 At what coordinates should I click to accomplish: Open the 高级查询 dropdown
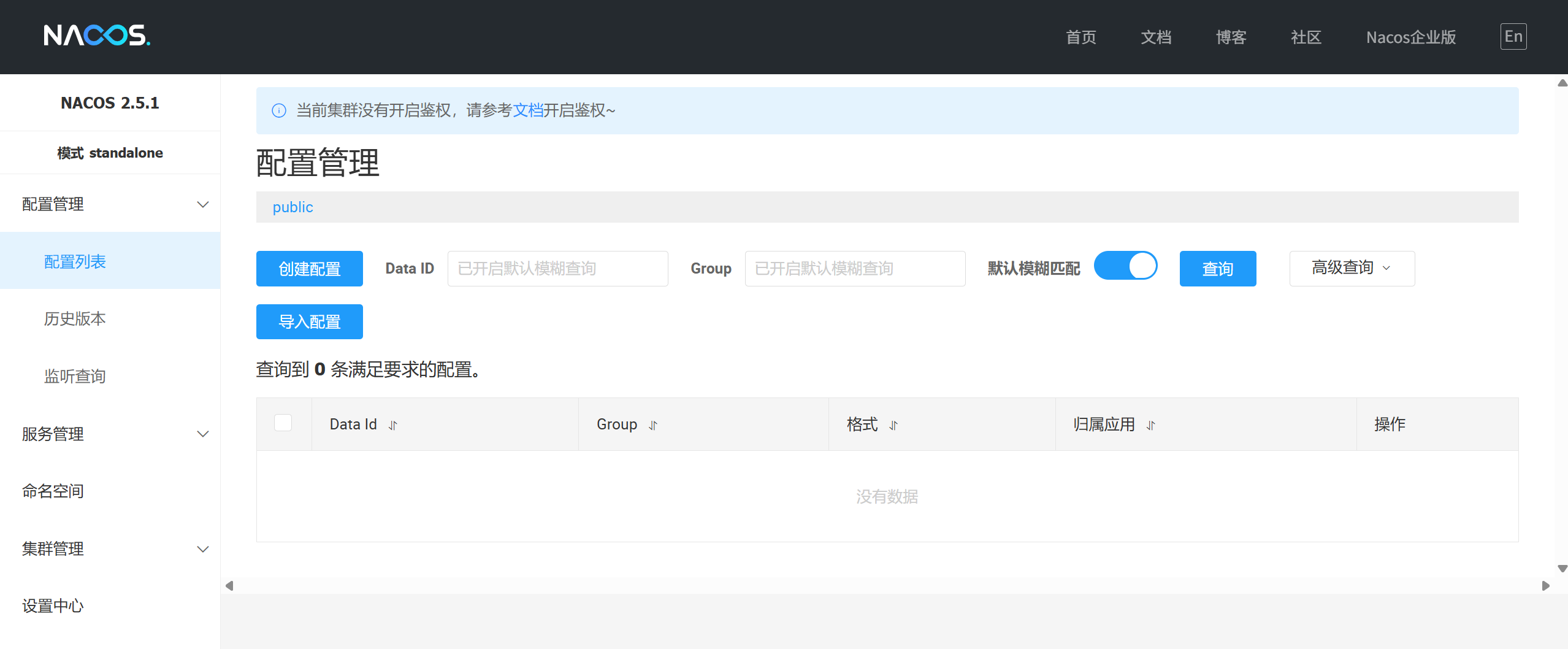coord(1352,268)
